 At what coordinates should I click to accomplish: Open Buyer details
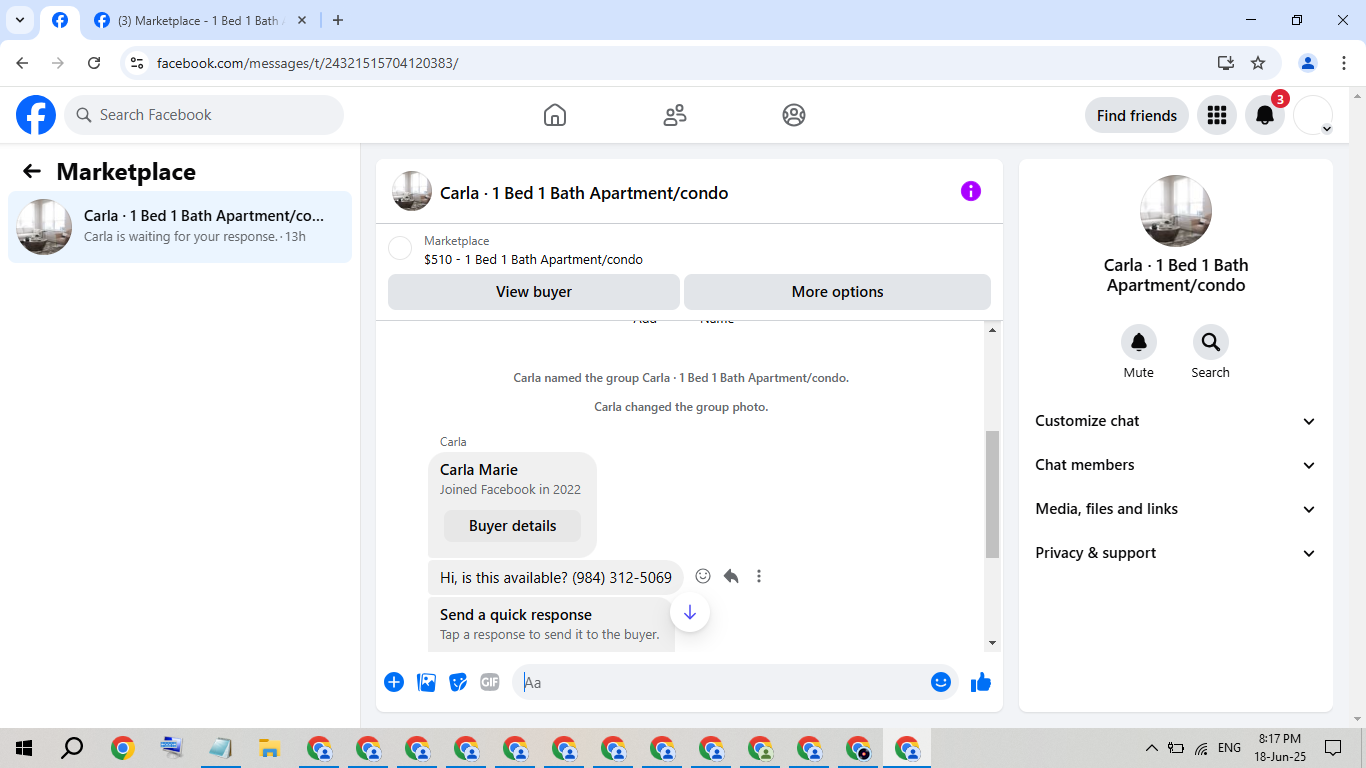[x=512, y=526]
